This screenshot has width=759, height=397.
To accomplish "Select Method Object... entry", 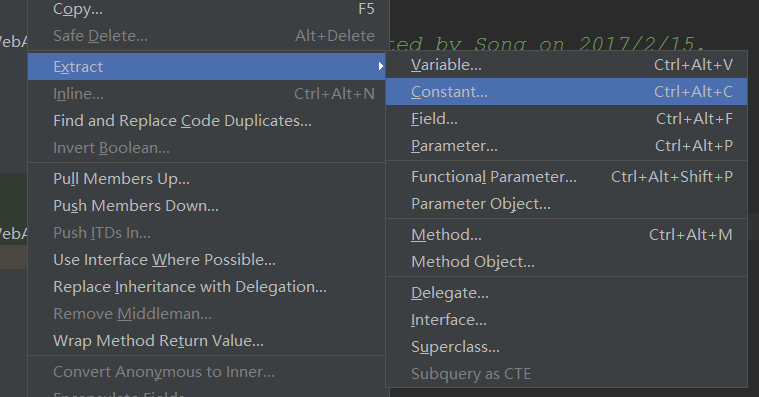I will point(566,262).
